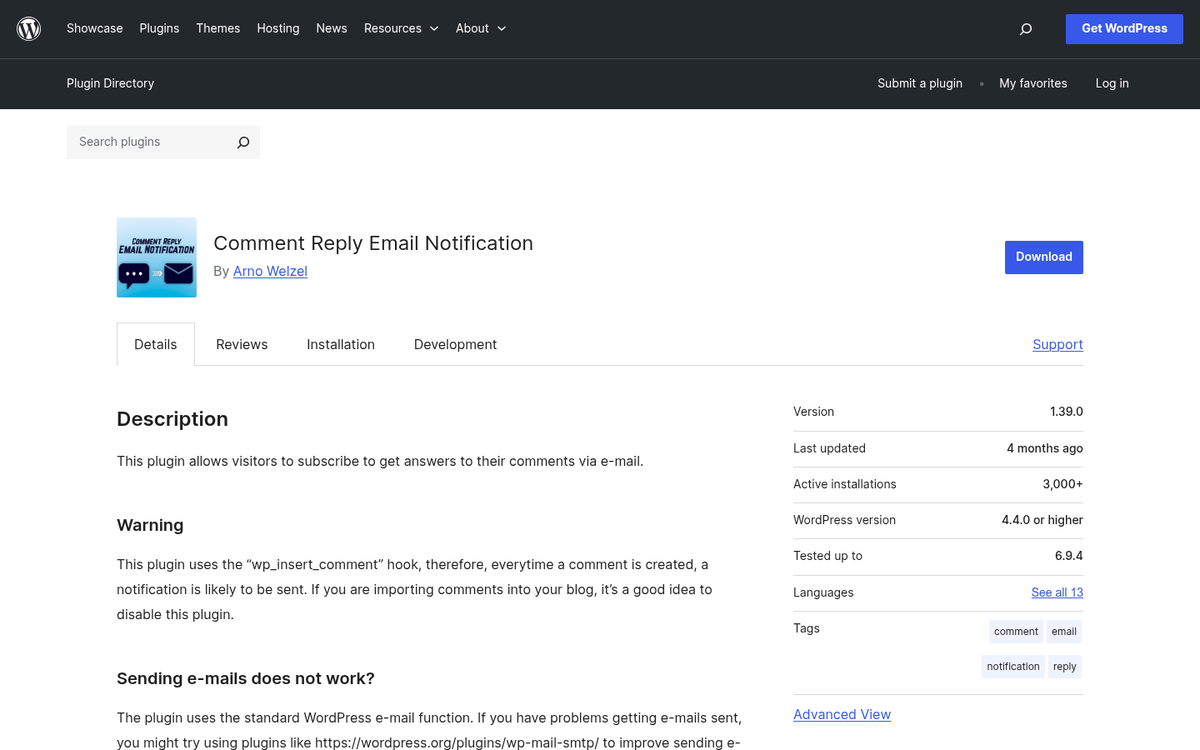Open the Plugins menu item
Image resolution: width=1200 pixels, height=750 pixels.
(x=159, y=29)
